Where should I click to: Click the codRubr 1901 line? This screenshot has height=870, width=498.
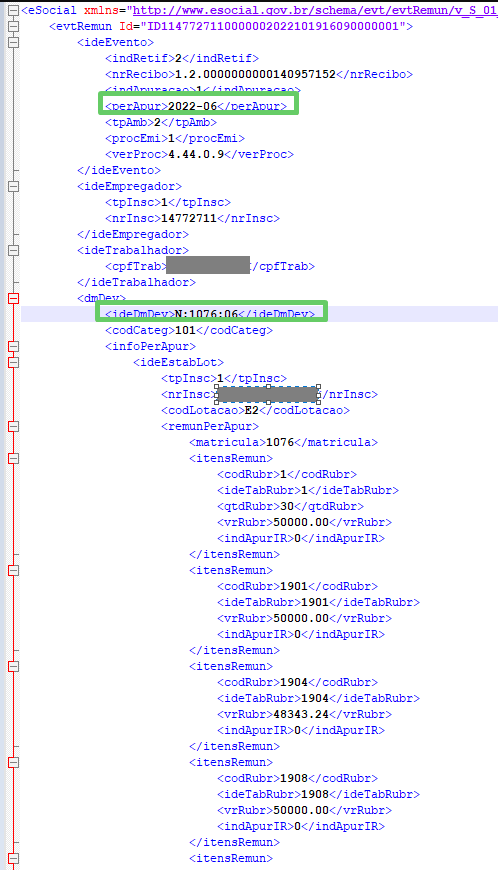point(297,586)
